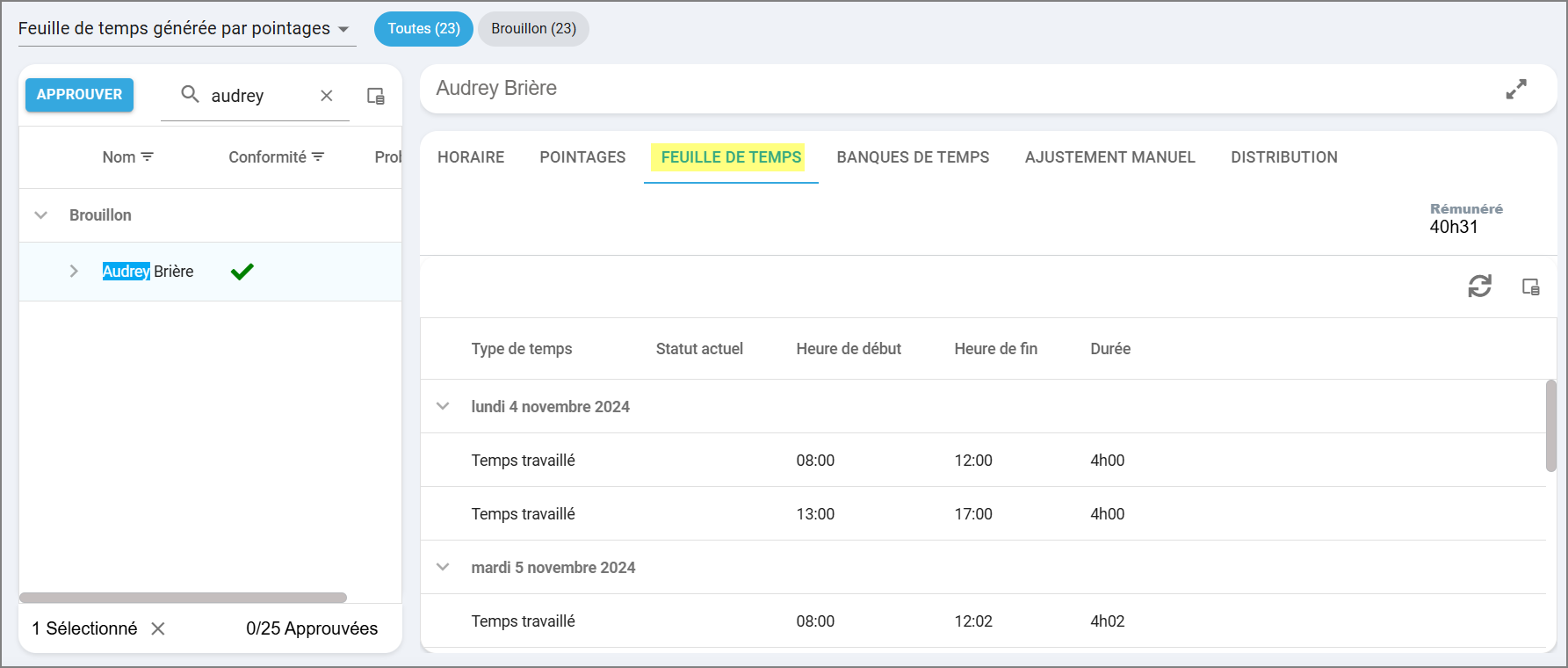Click the 17:00 end time cell

pyautogui.click(x=973, y=514)
